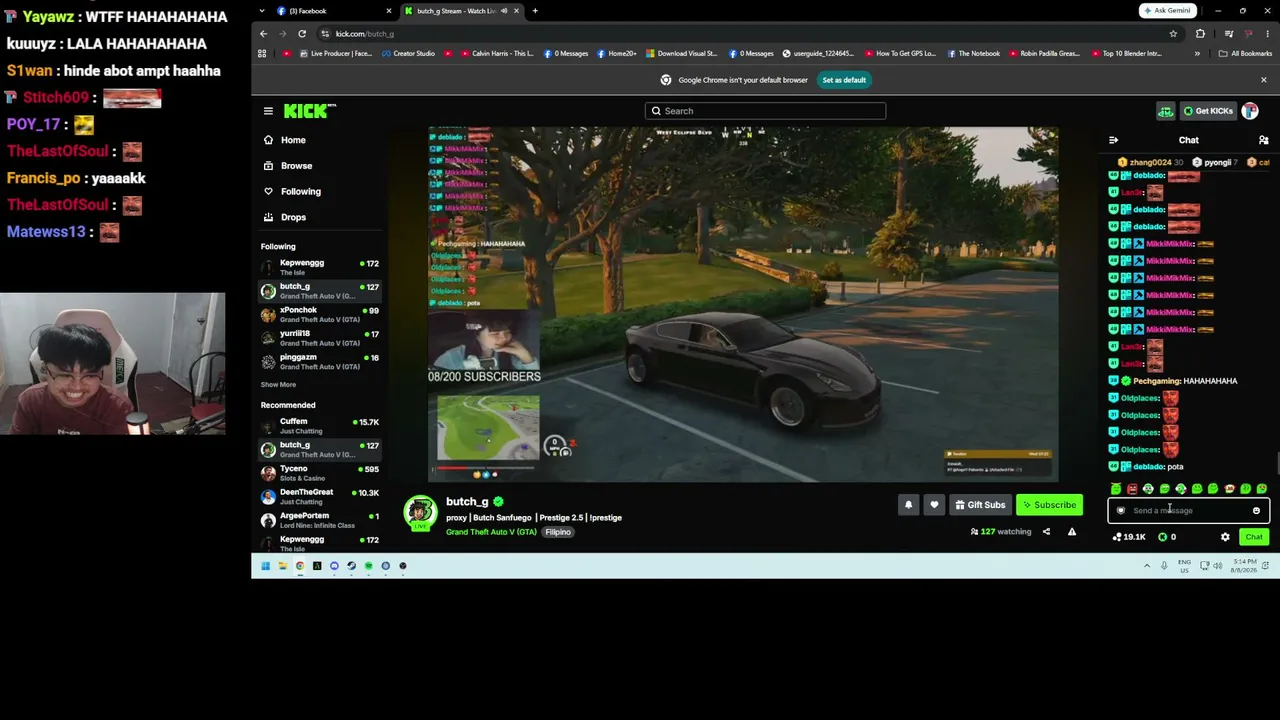
Task: Click the Kick search box
Action: (765, 111)
